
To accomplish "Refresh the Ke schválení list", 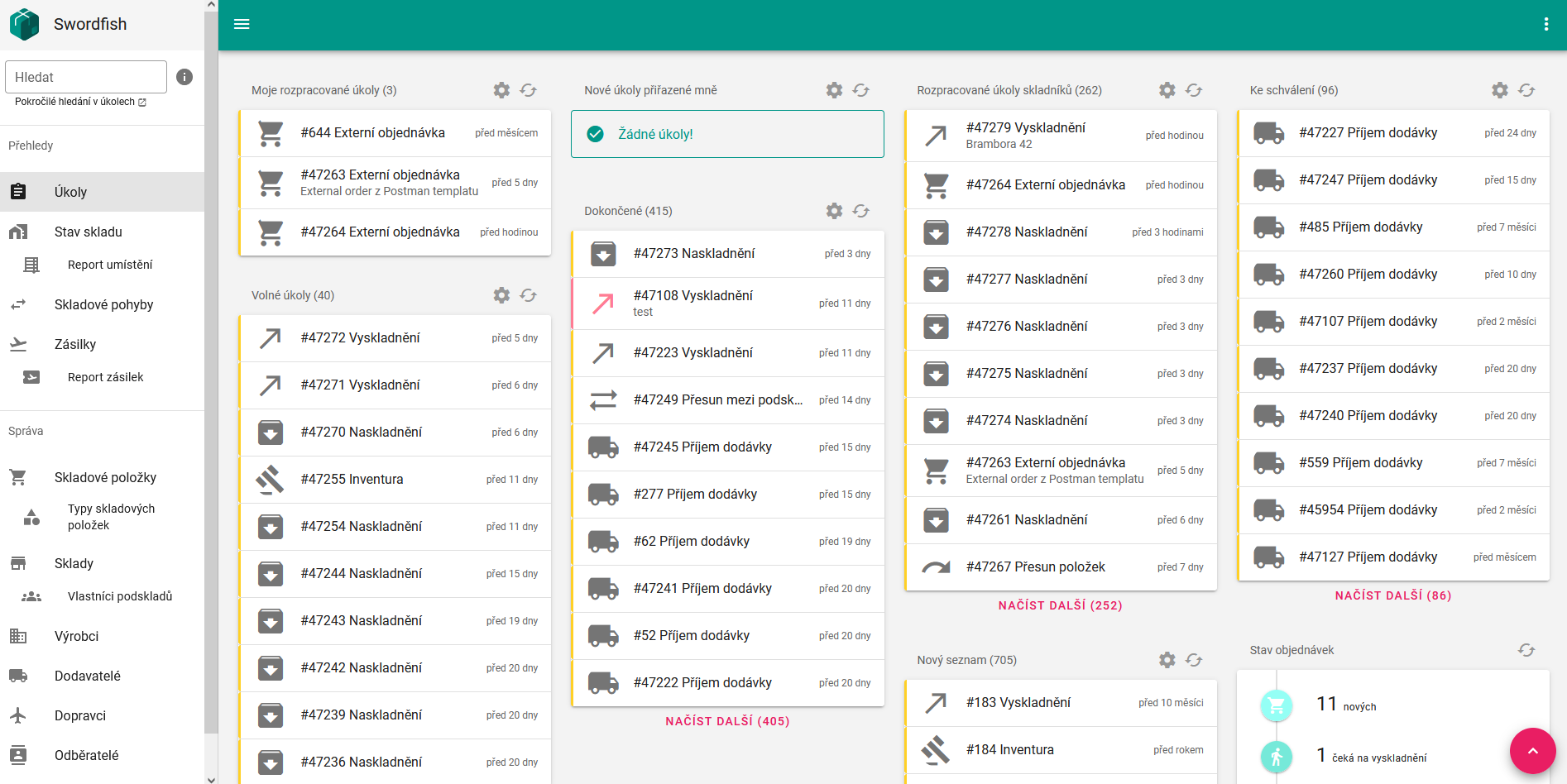I will pyautogui.click(x=1526, y=90).
